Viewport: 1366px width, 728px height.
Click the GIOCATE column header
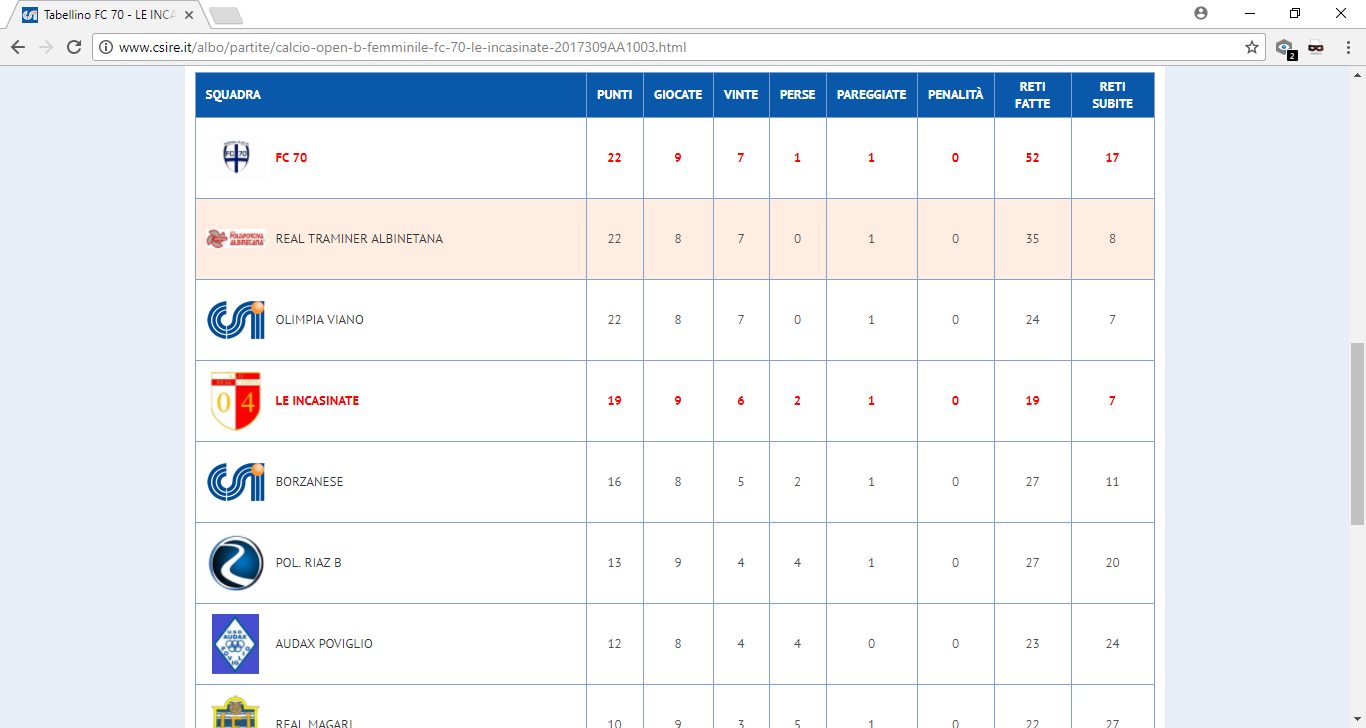pyautogui.click(x=678, y=95)
